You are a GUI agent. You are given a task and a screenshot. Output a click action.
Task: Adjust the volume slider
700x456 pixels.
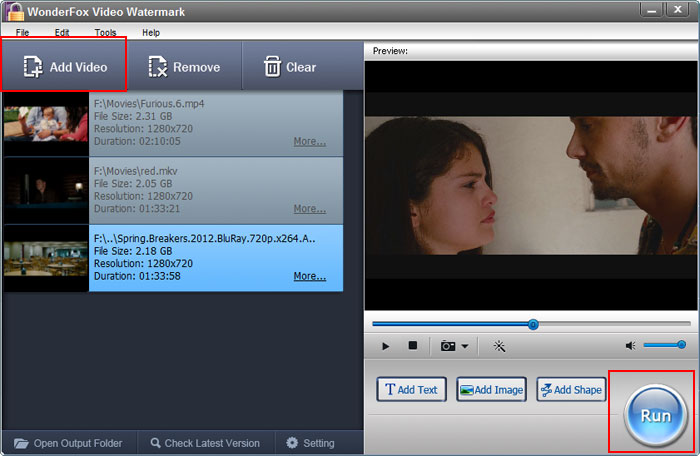pos(664,345)
